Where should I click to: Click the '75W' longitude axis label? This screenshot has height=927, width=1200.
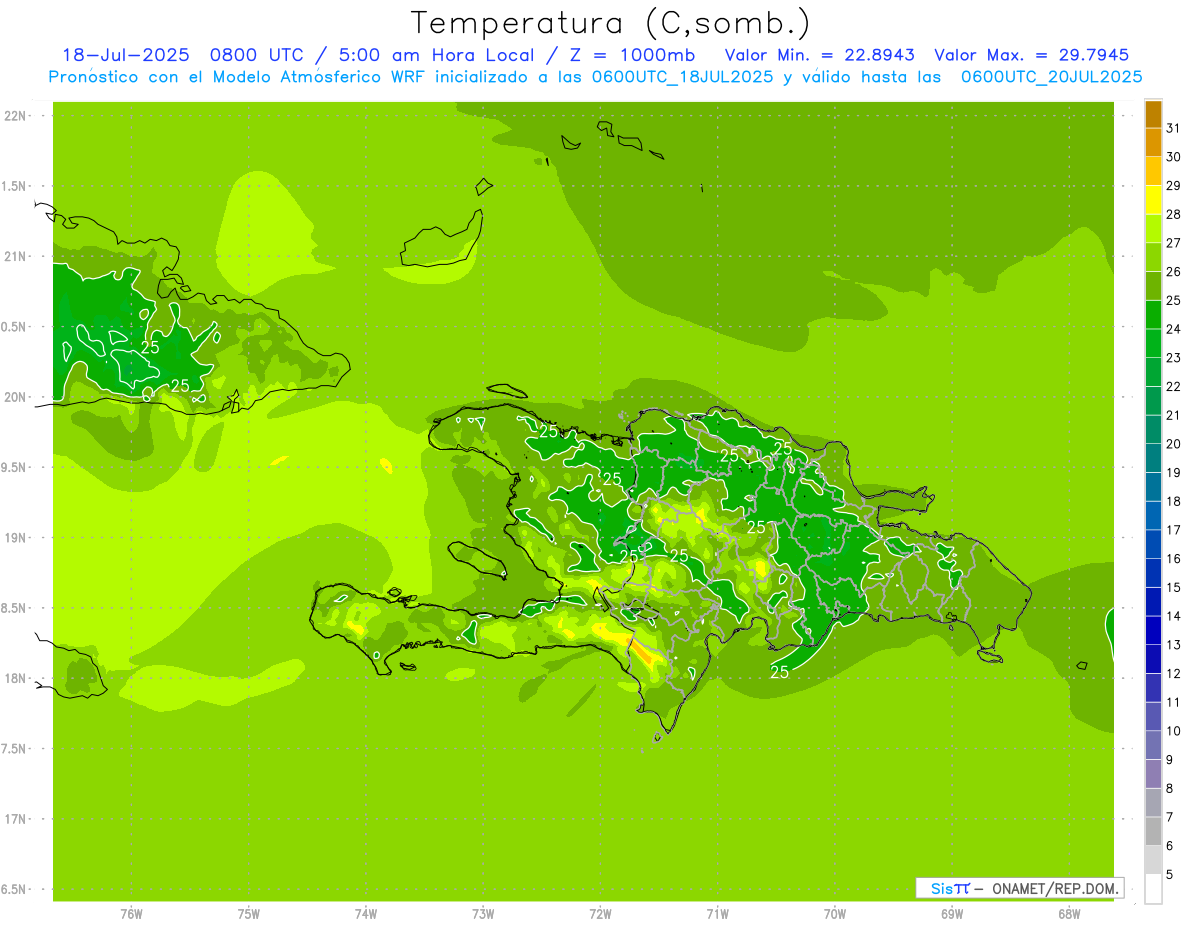(x=249, y=914)
